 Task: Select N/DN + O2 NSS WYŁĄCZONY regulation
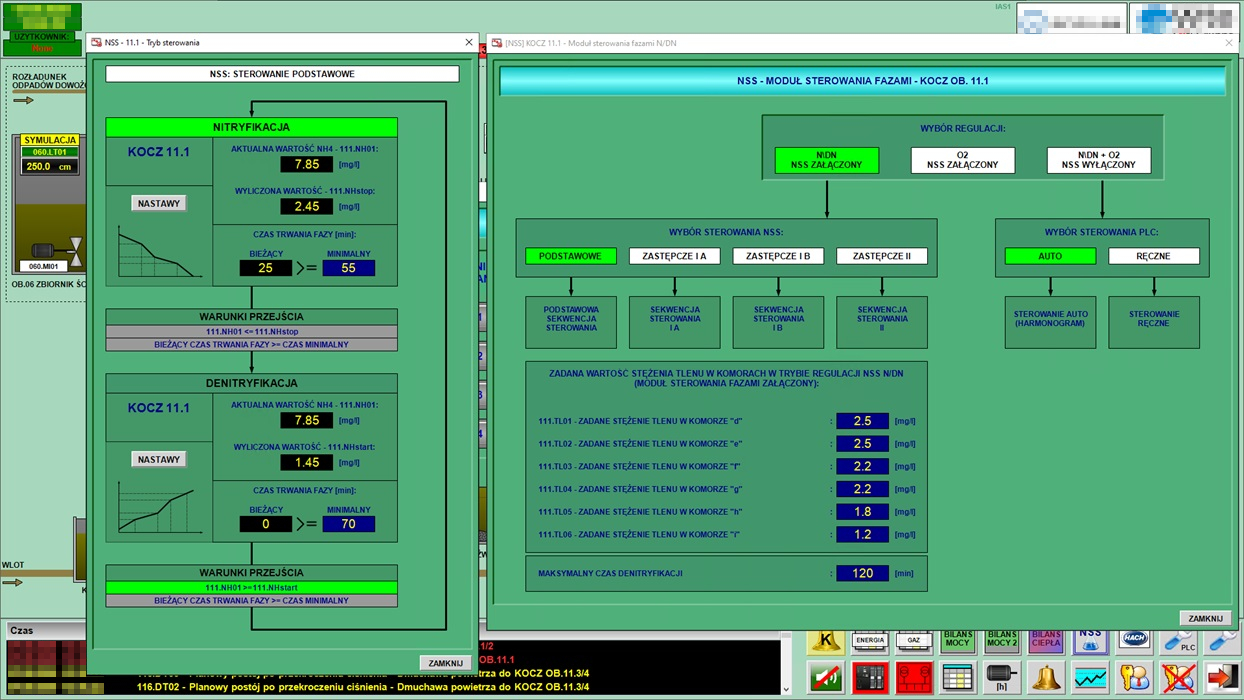tap(1098, 160)
